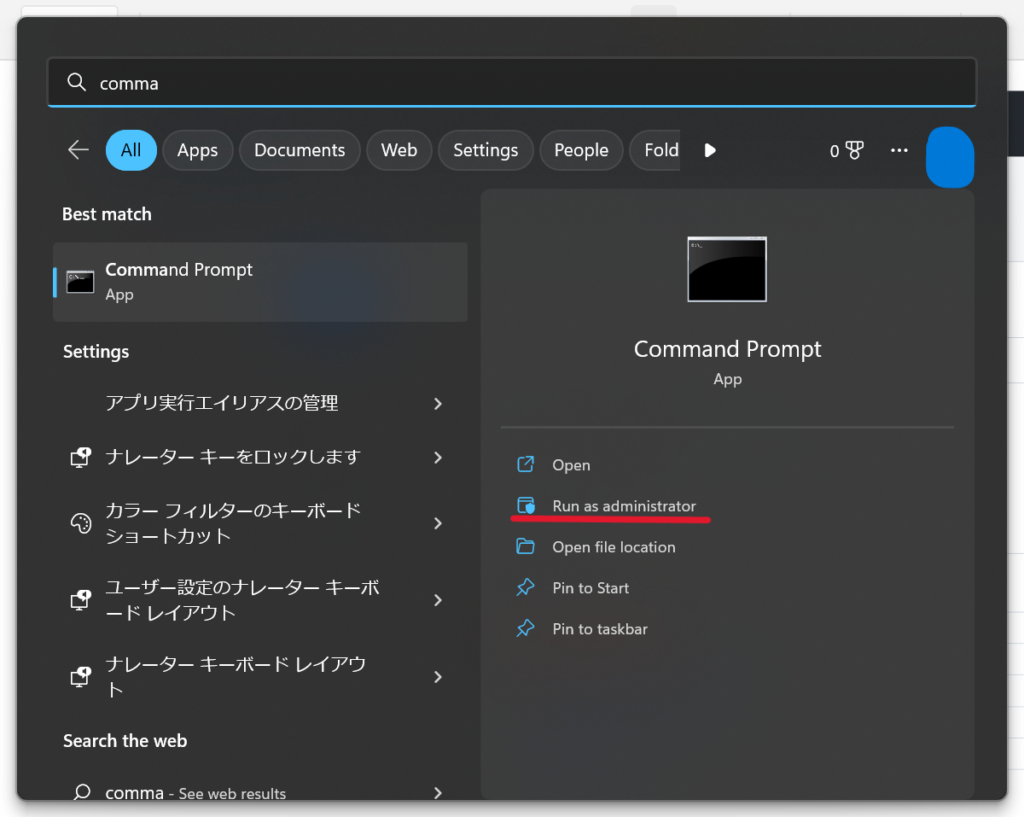Open the ユーザー設定のナレーター キーボード レイアウト result
The height and width of the screenshot is (817, 1024).
point(260,600)
